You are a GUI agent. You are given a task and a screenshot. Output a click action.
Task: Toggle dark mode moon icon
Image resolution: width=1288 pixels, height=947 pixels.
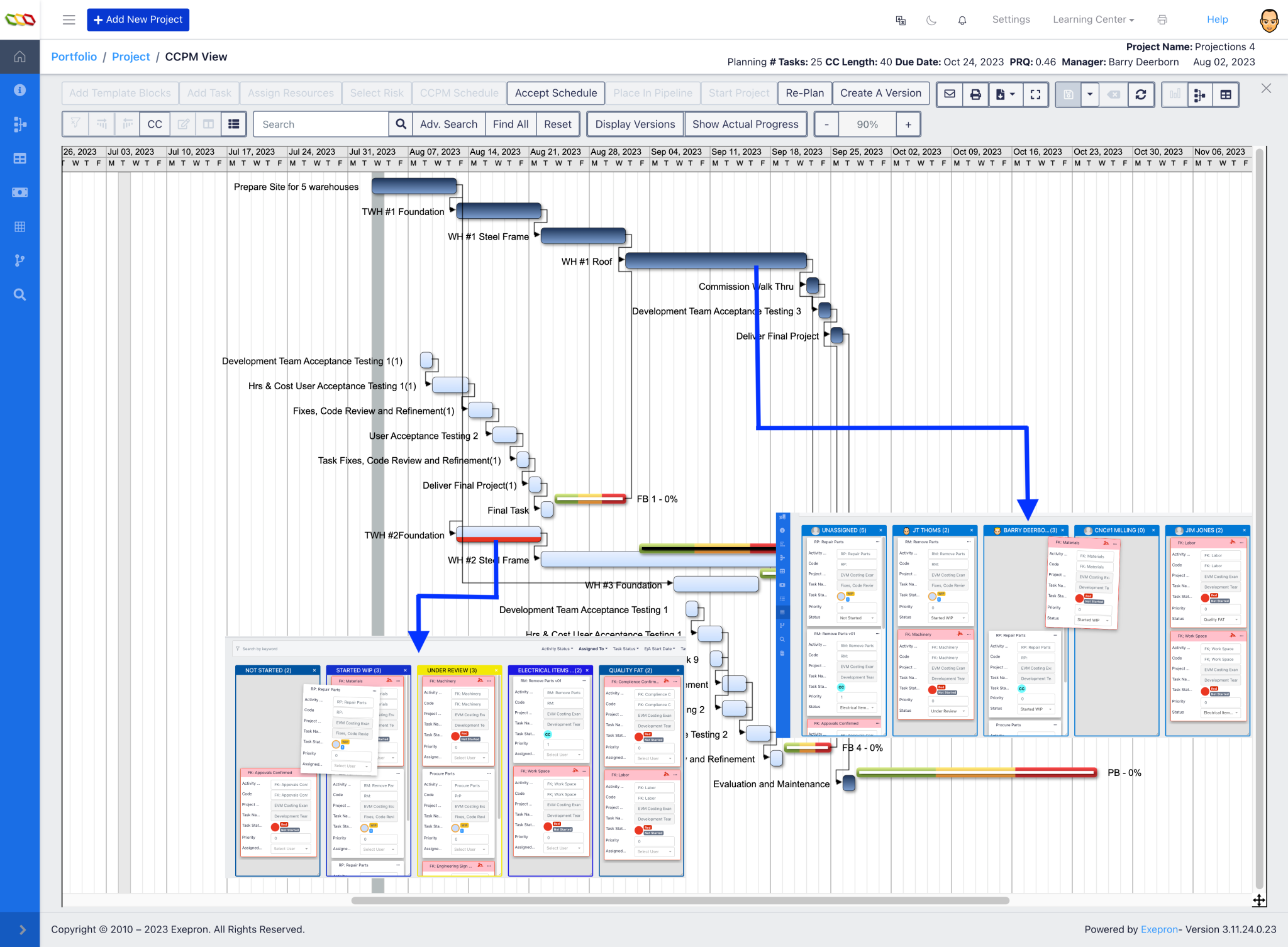point(931,20)
